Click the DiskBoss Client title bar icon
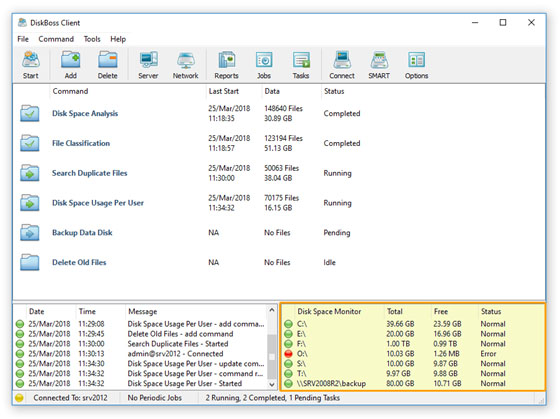The width and height of the screenshot is (560, 419). click(22, 23)
